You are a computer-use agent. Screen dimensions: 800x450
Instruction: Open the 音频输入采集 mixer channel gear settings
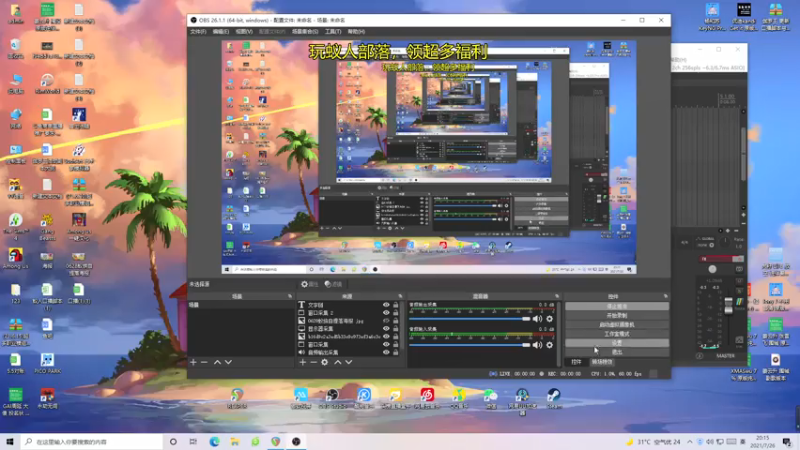(x=549, y=345)
